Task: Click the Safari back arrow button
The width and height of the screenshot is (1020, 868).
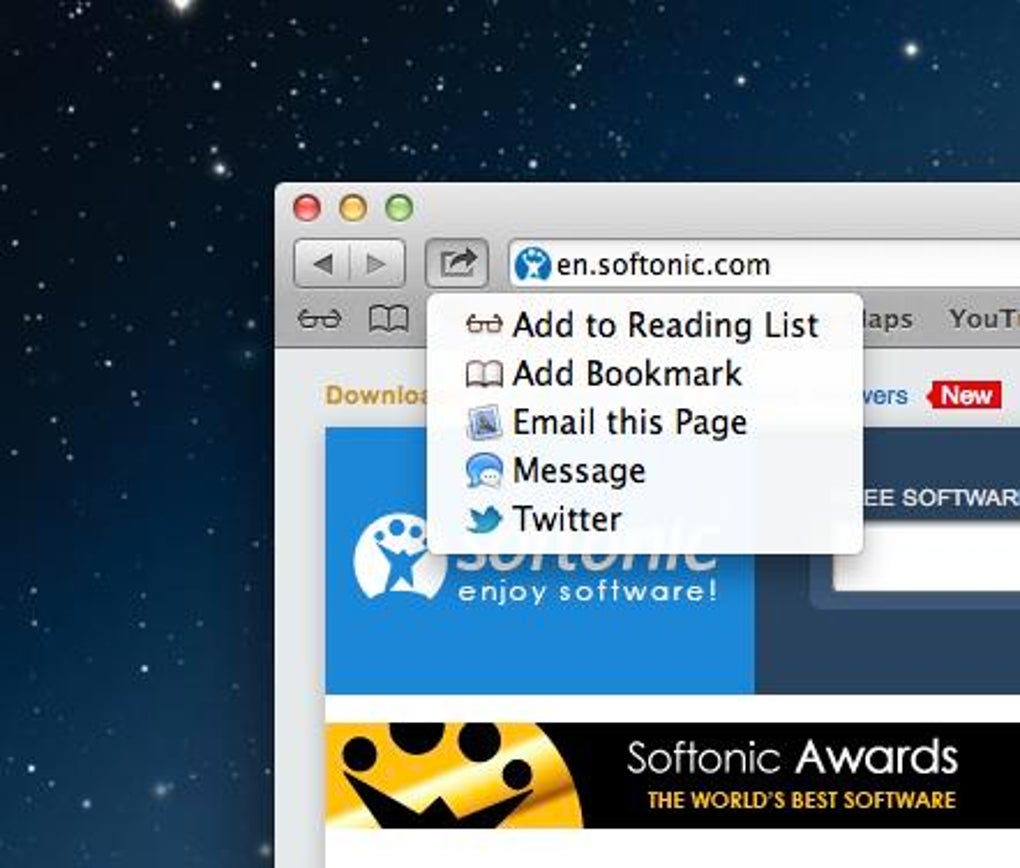Action: click(x=323, y=264)
